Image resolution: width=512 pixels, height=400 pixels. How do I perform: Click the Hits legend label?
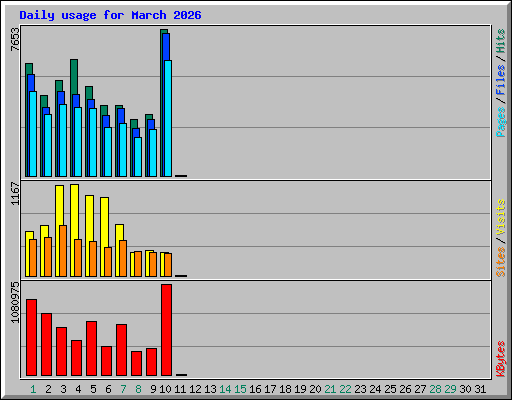pyautogui.click(x=500, y=41)
